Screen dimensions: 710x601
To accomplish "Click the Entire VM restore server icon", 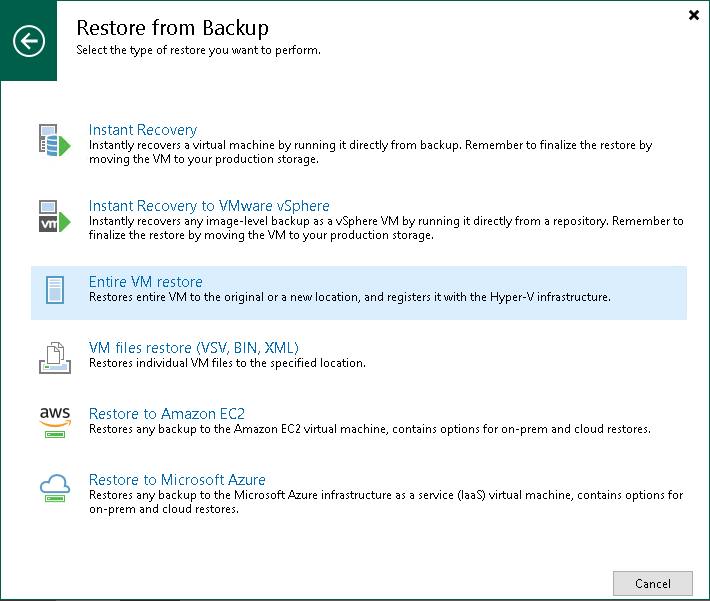I will point(55,290).
